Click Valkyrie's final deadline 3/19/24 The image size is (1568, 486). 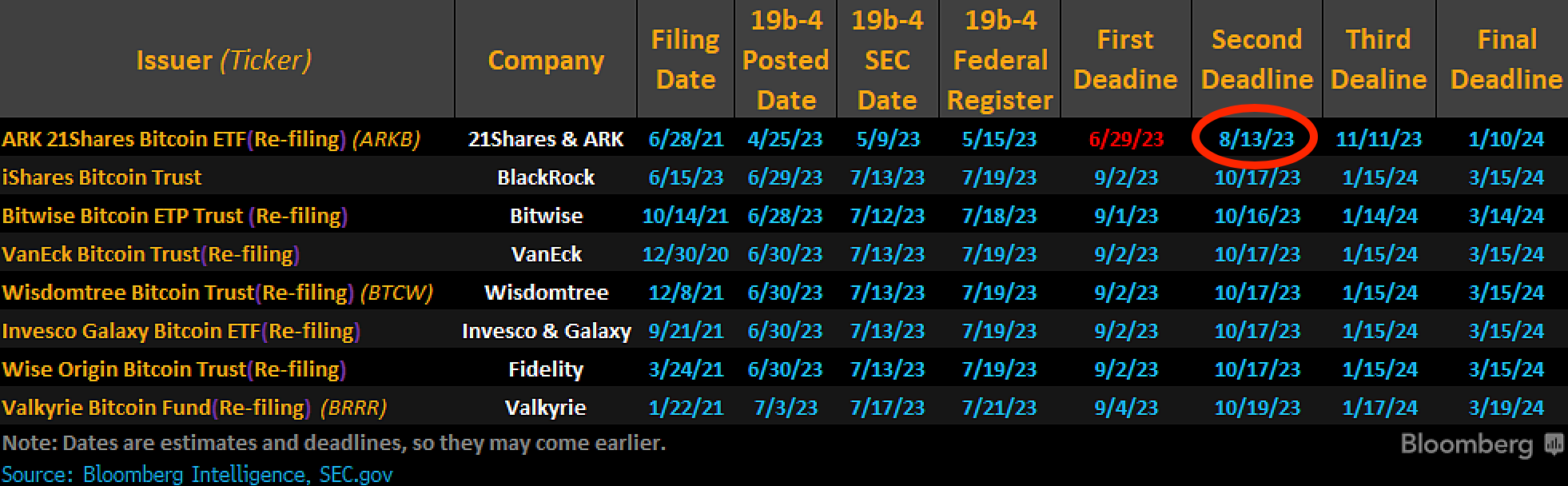pyautogui.click(x=1506, y=408)
